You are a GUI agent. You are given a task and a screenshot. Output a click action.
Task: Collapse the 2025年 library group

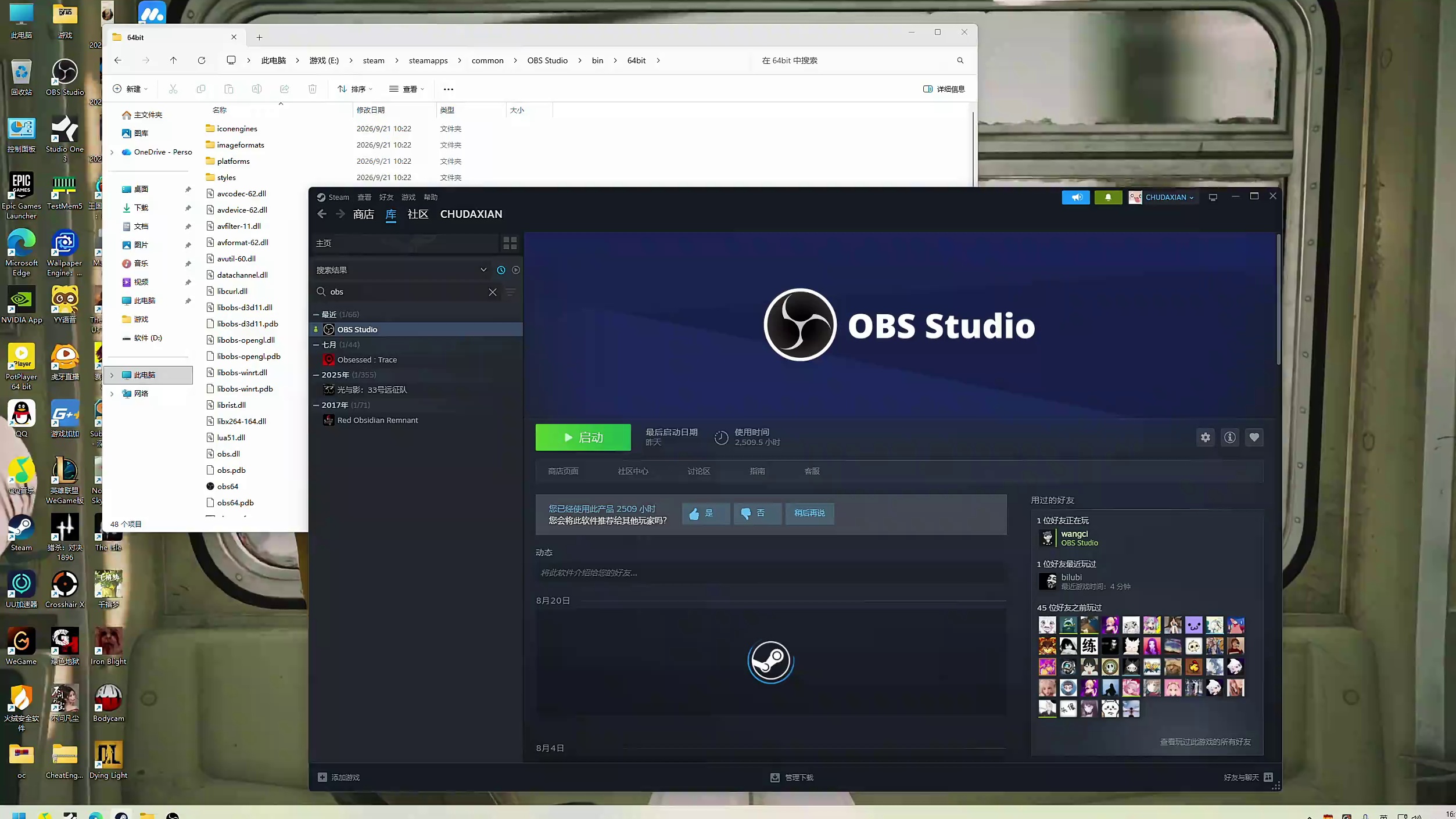click(x=316, y=375)
